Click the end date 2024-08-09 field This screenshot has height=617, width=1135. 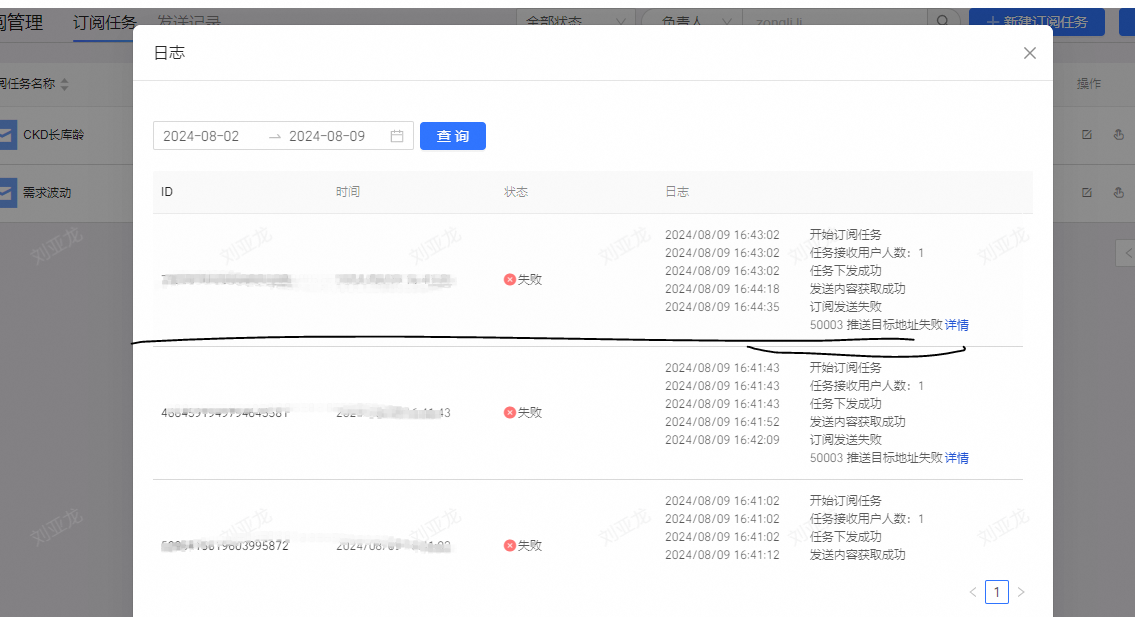point(327,136)
